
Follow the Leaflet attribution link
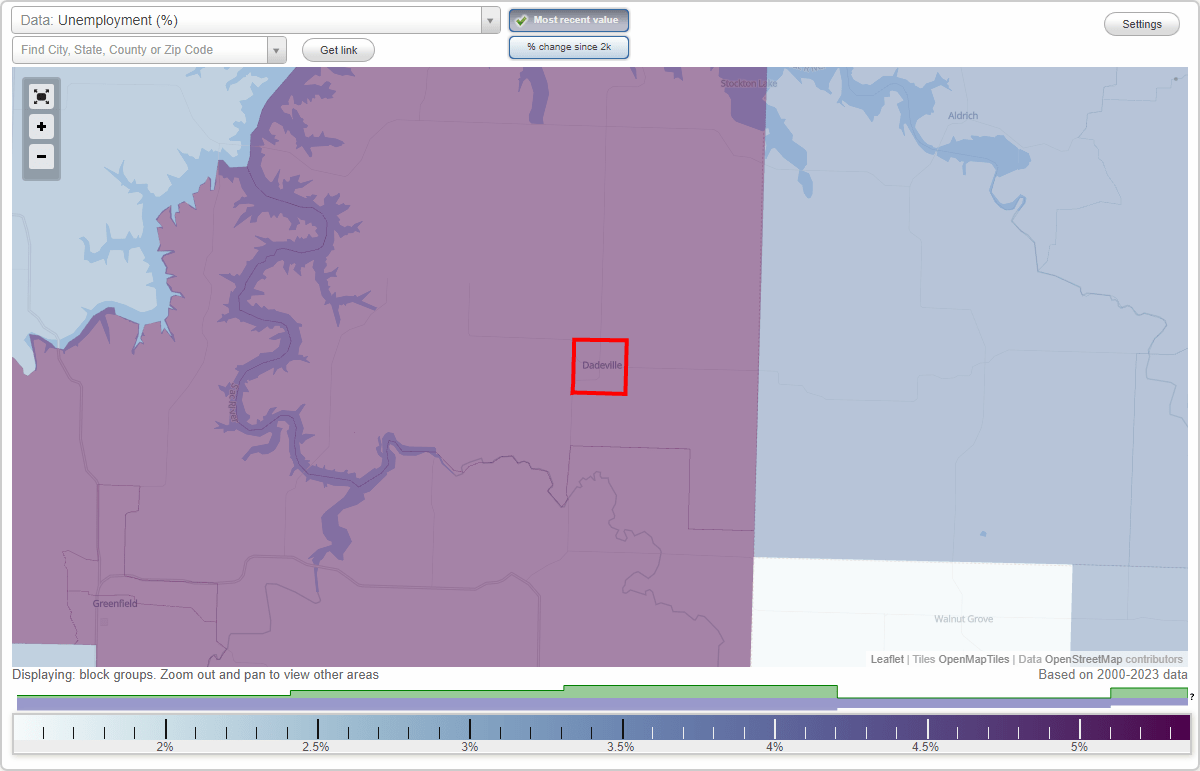click(x=887, y=660)
